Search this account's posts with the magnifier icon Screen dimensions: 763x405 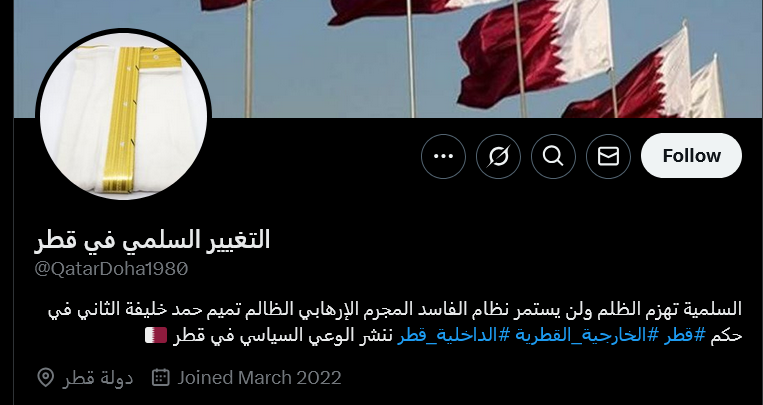553,156
